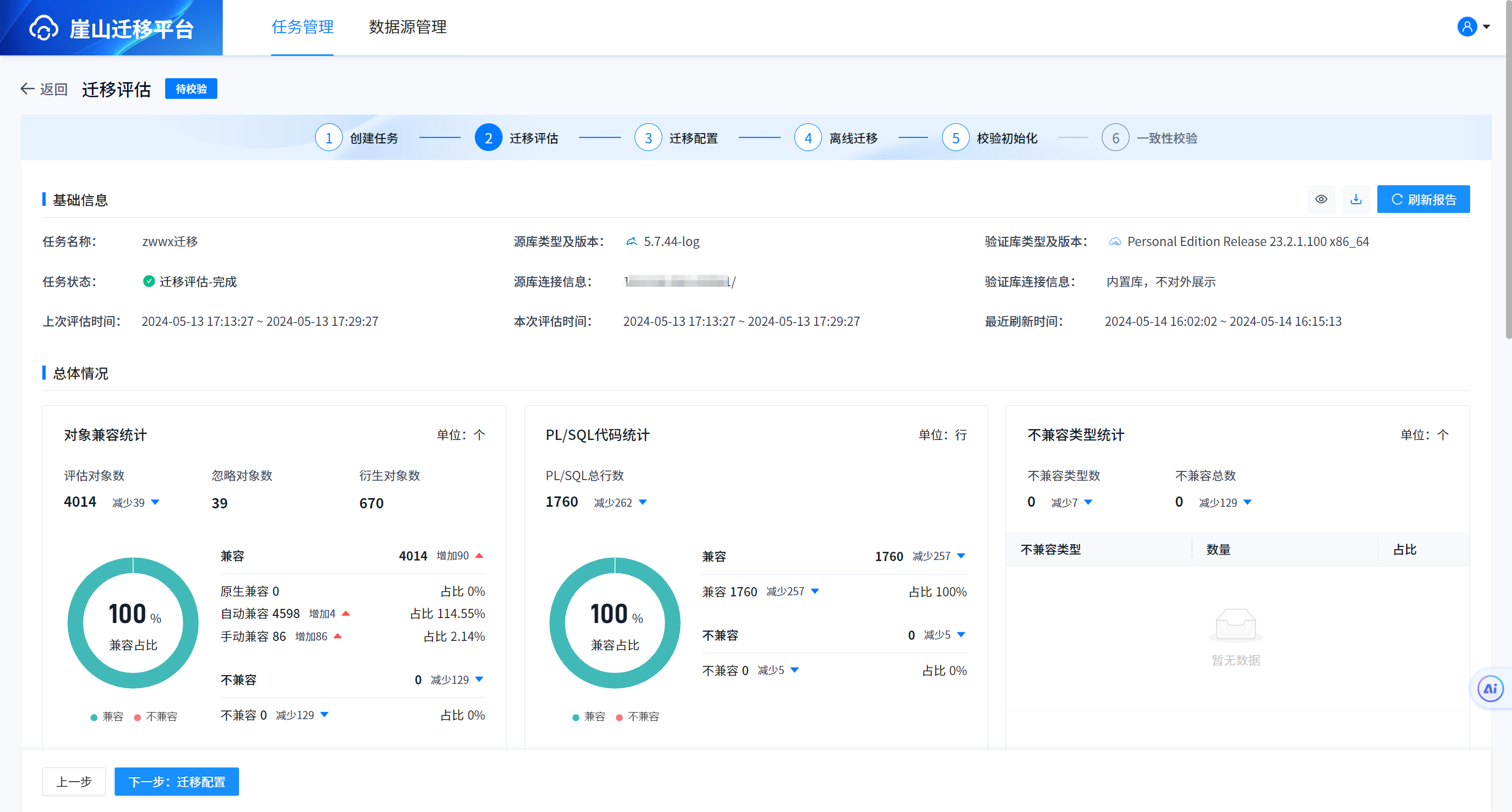Click the eye preview report icon
Viewport: 1512px width, 812px height.
(1321, 199)
